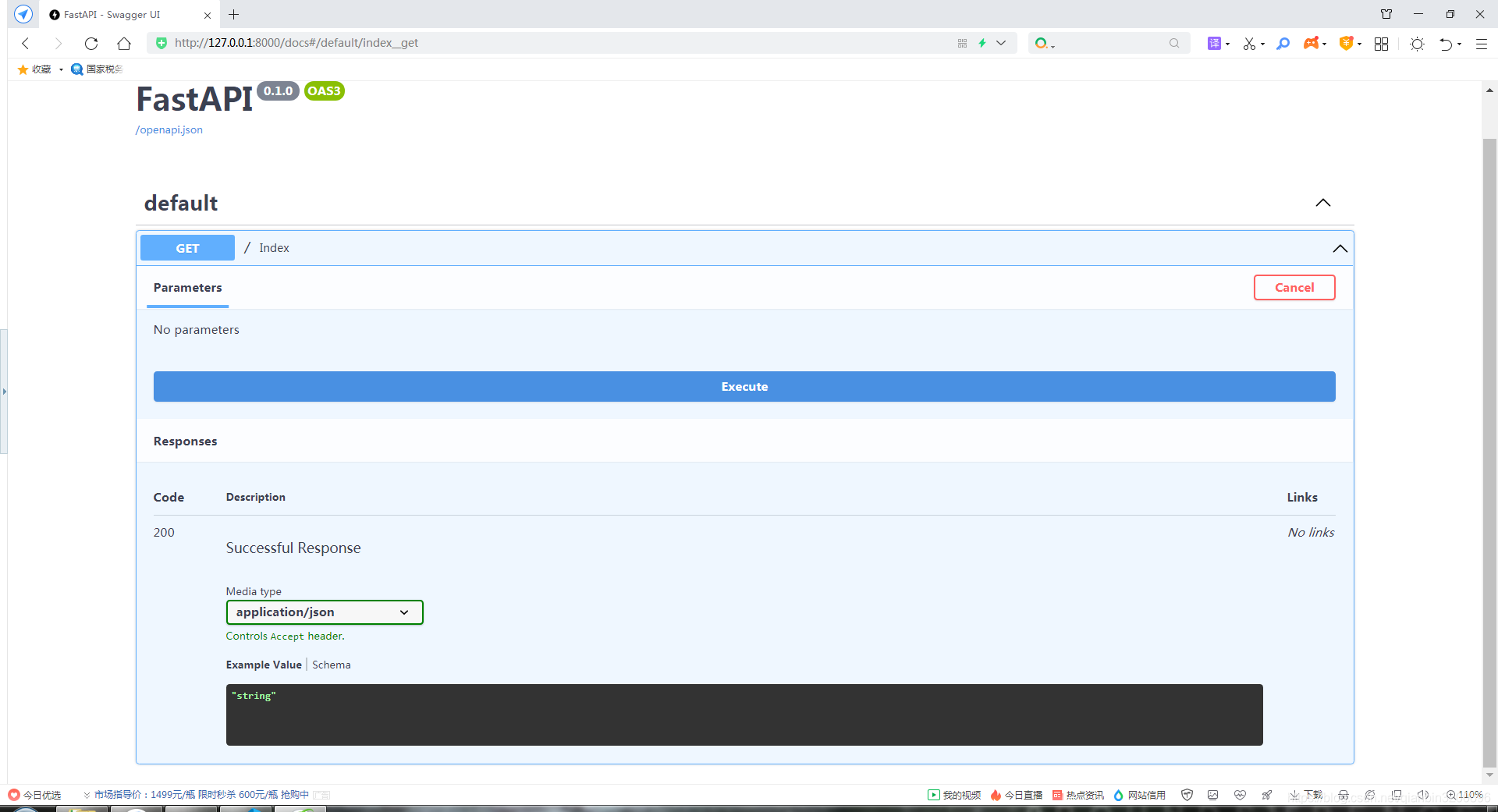Open 我的视频 in the status bar
Image resolution: width=1498 pixels, height=812 pixels.
(954, 796)
